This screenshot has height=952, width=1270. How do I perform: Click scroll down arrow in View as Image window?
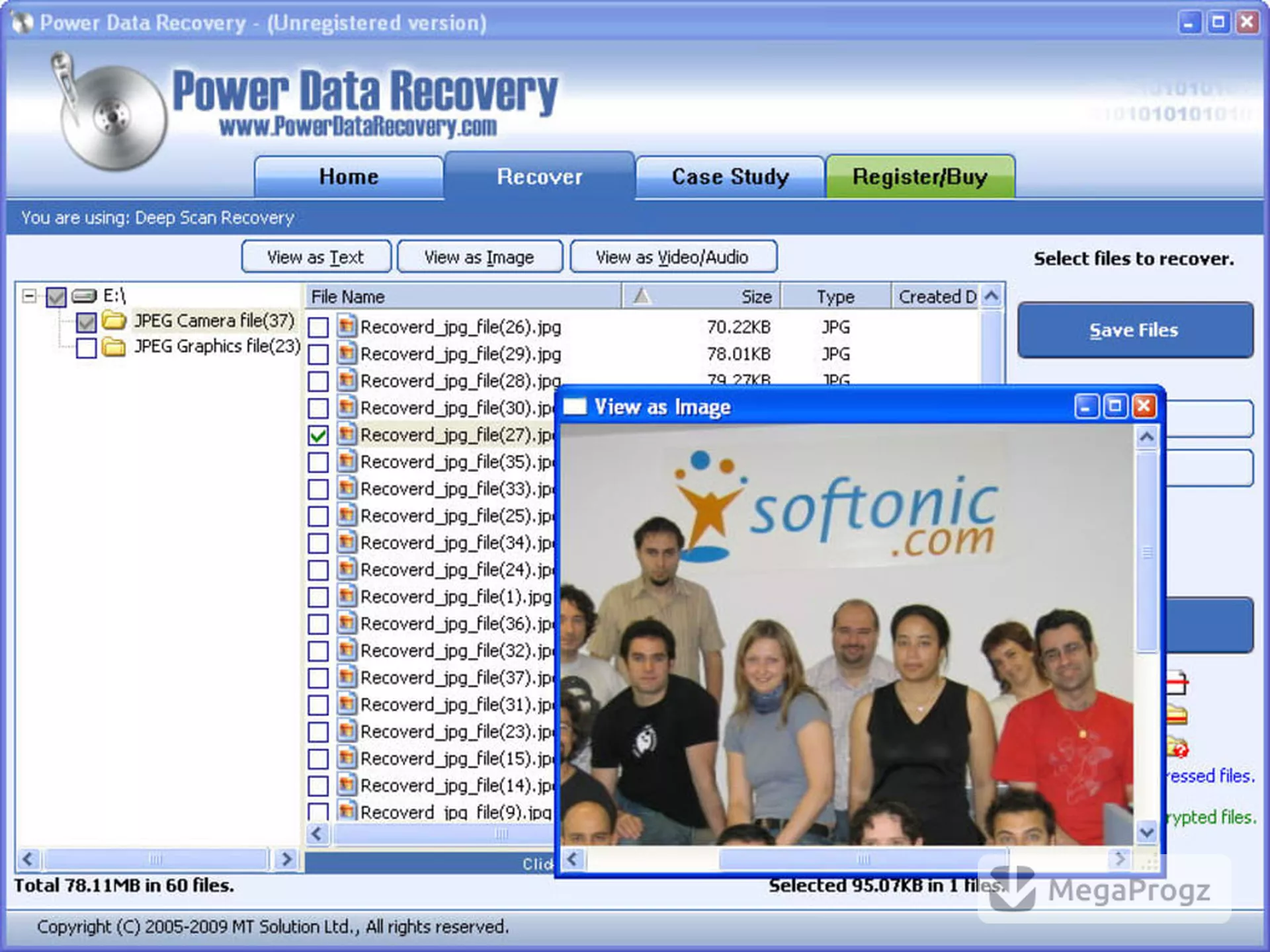pos(1147,832)
